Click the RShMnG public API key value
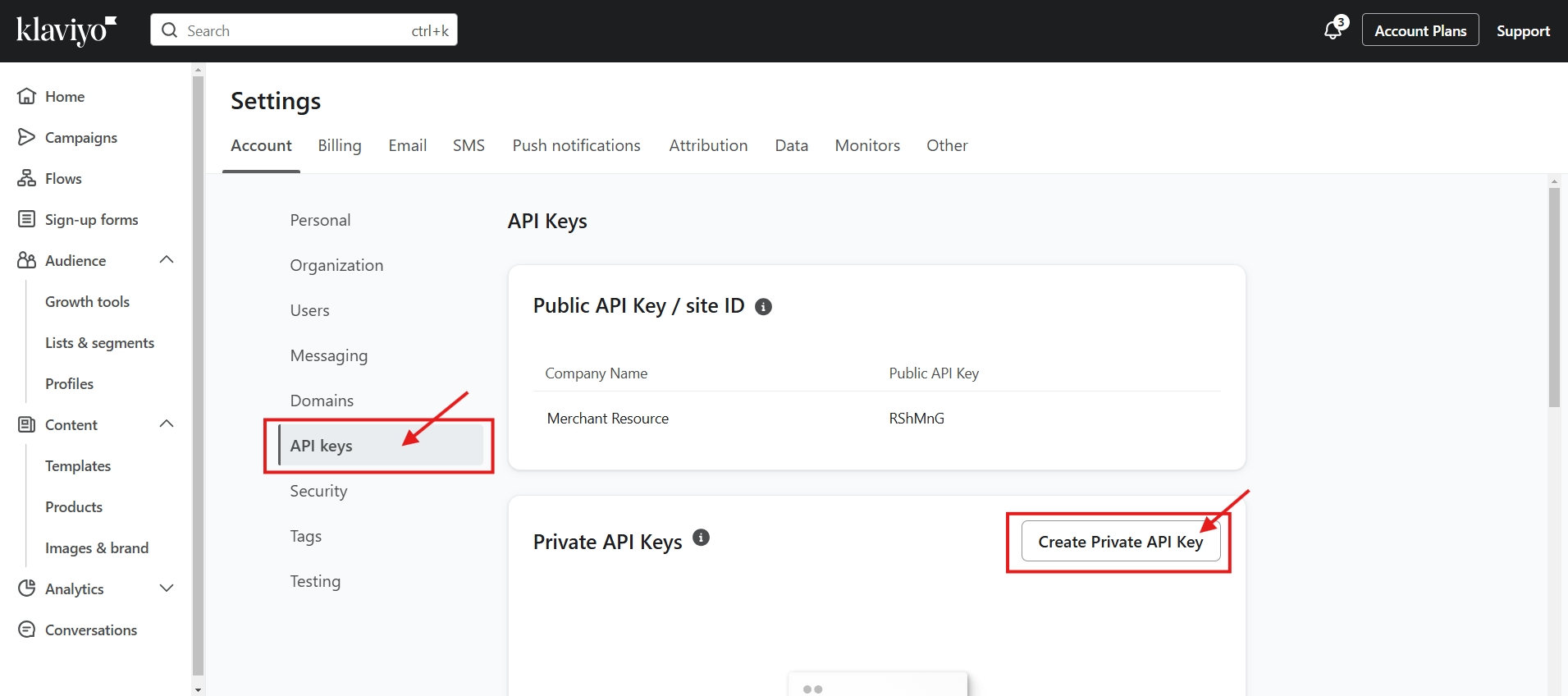1568x696 pixels. (x=917, y=419)
